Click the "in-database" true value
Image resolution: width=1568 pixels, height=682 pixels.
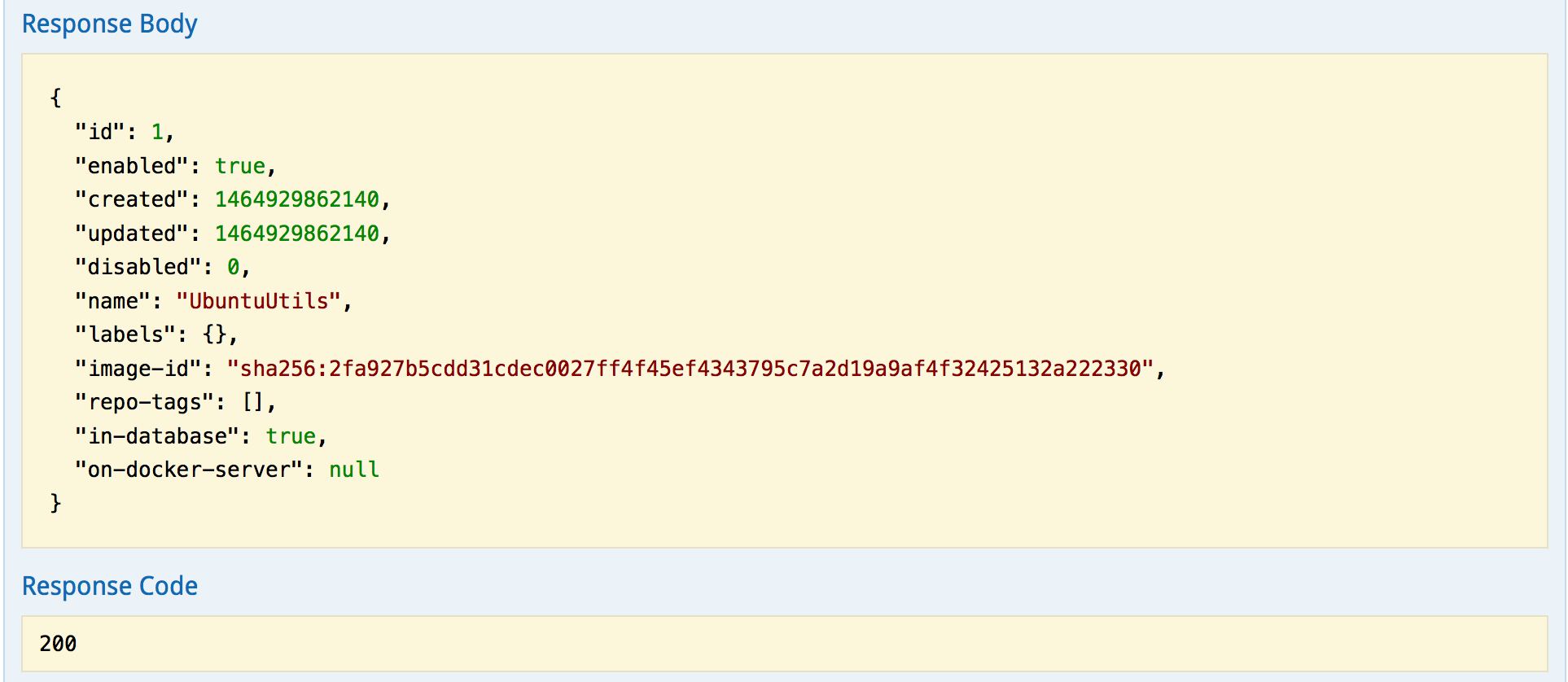(291, 436)
